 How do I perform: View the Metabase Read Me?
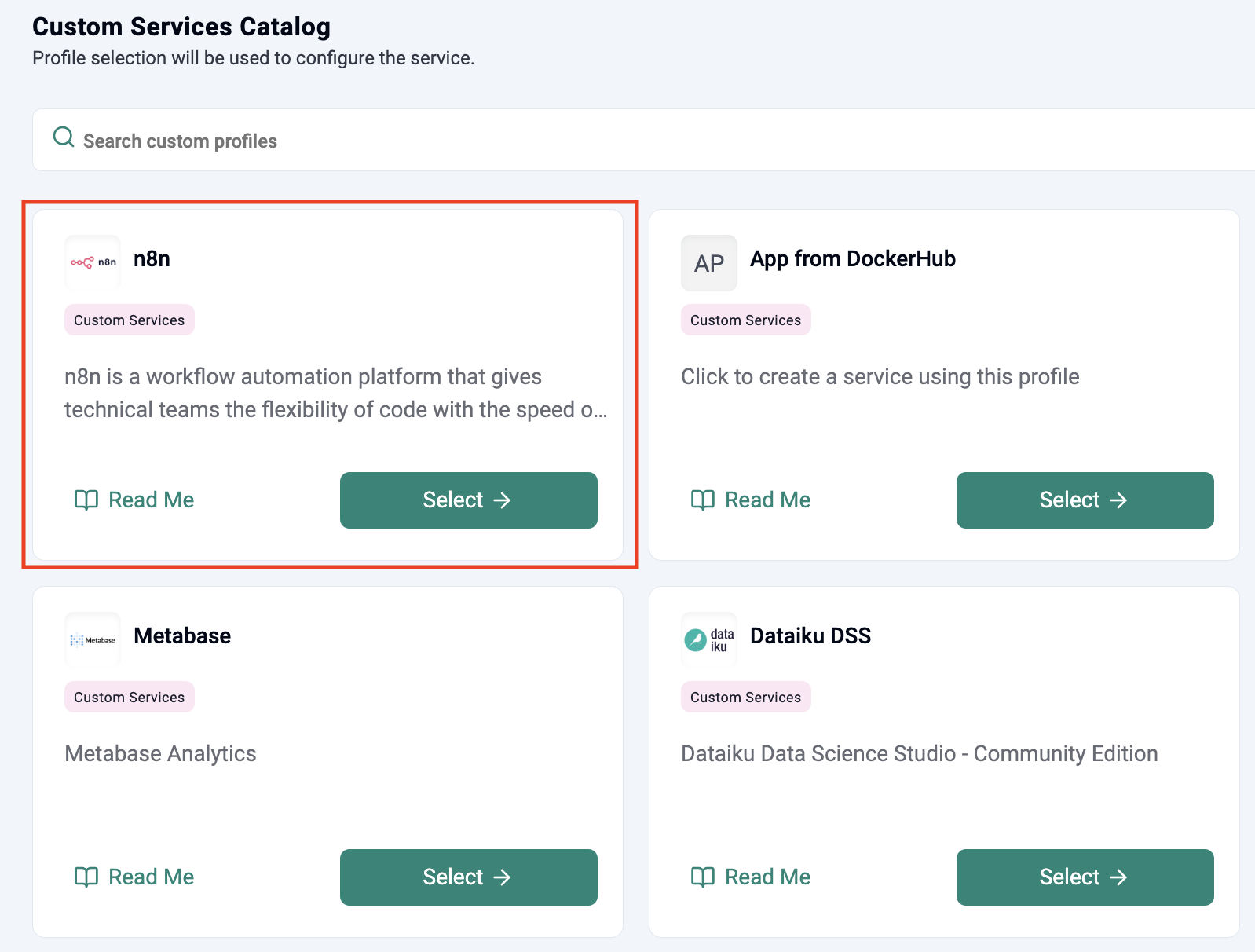point(151,877)
